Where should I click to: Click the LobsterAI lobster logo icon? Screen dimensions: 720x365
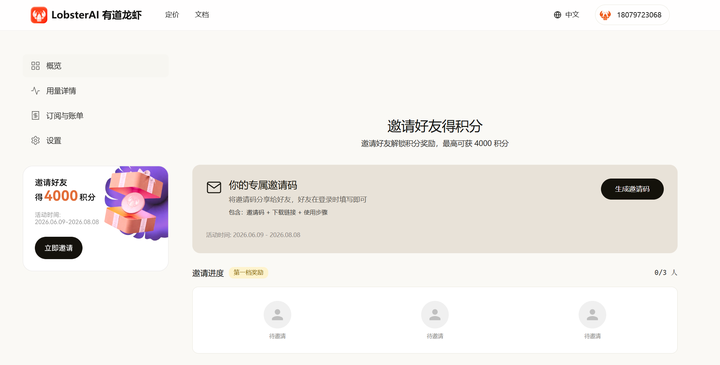click(39, 15)
